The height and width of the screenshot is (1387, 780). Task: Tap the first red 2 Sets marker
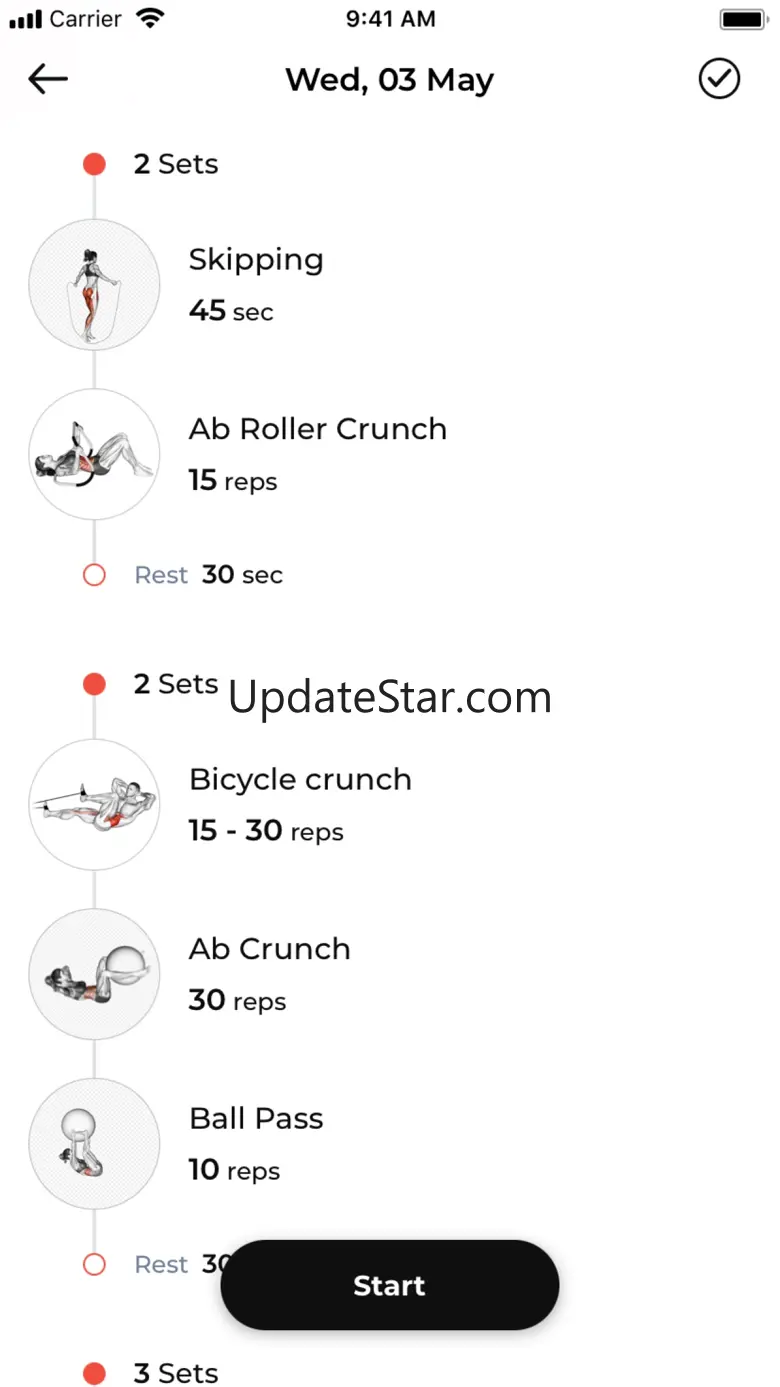(94, 164)
